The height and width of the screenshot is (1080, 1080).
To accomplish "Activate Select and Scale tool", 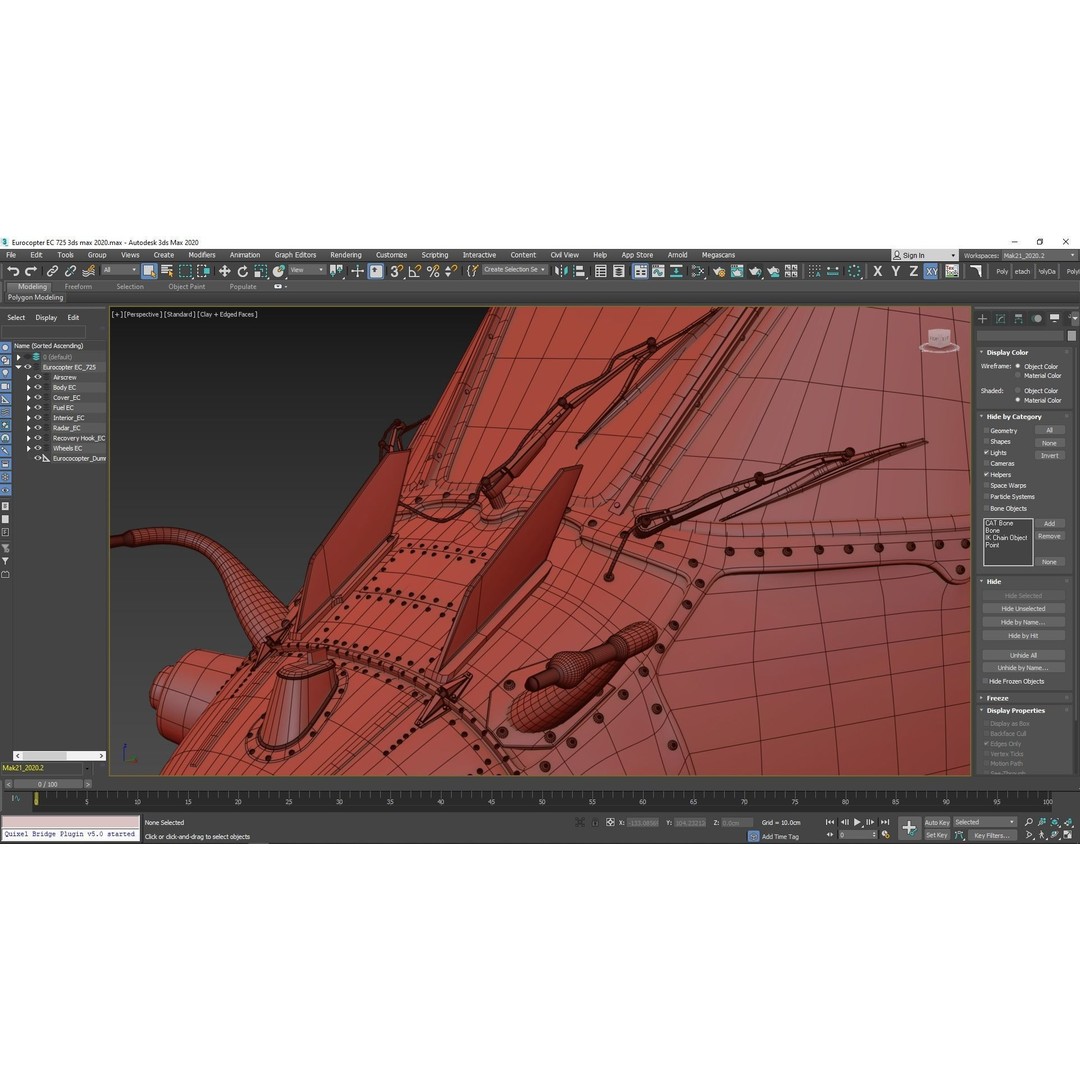I will (x=260, y=271).
